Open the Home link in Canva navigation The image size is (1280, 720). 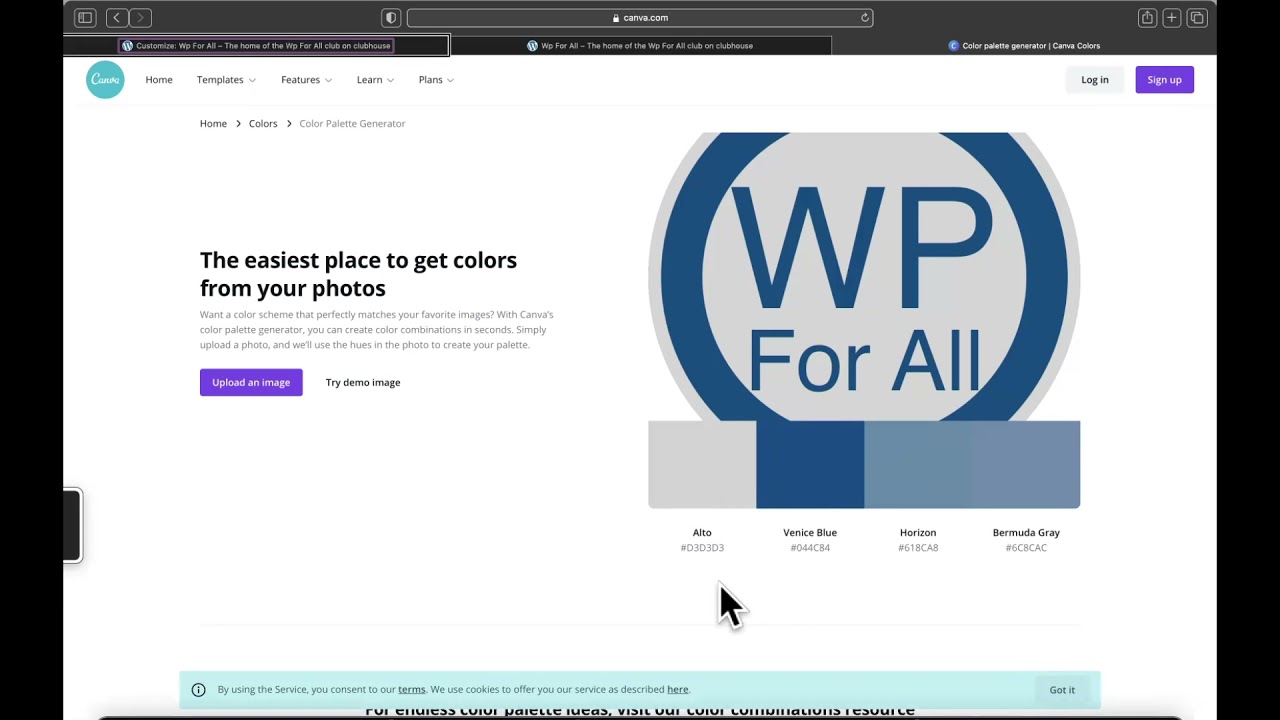[159, 80]
